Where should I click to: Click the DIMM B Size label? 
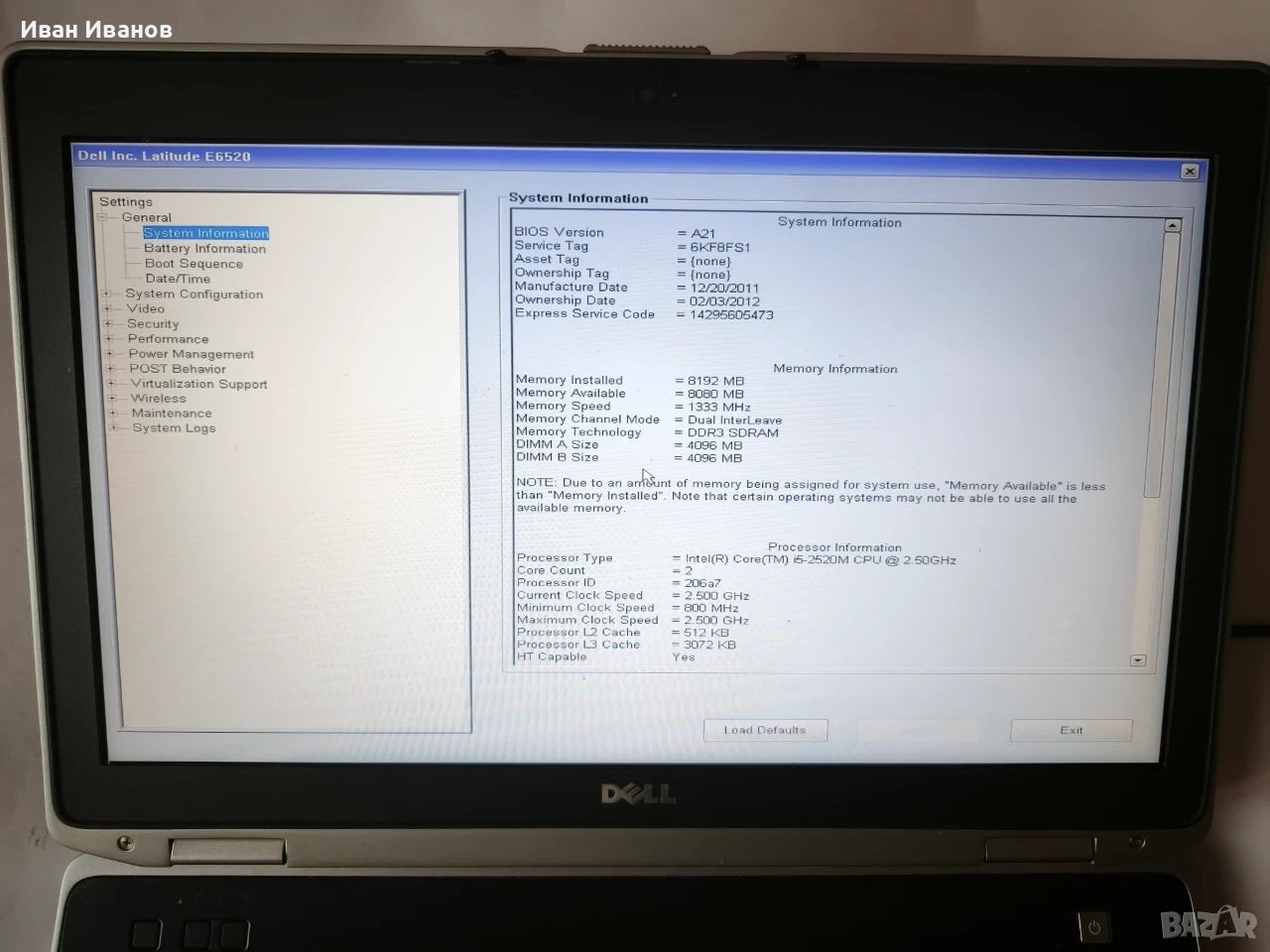pyautogui.click(x=558, y=457)
